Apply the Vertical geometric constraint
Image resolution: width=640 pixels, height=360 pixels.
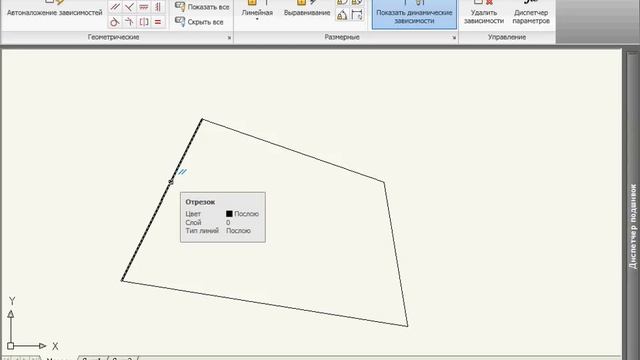pyautogui.click(x=158, y=7)
